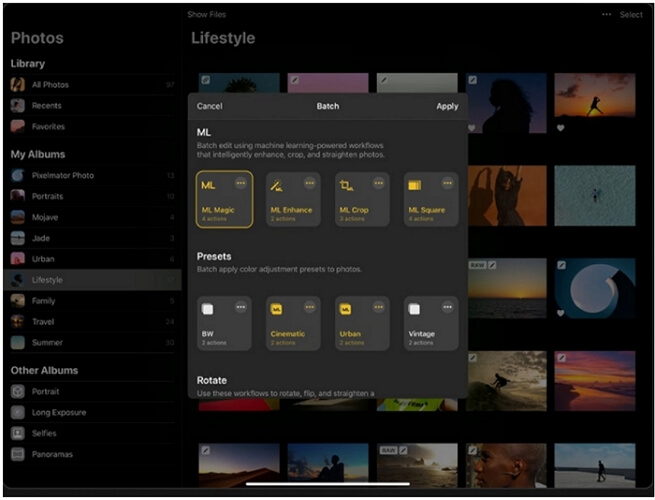Select the ML Magic workflow card

[x=224, y=199]
